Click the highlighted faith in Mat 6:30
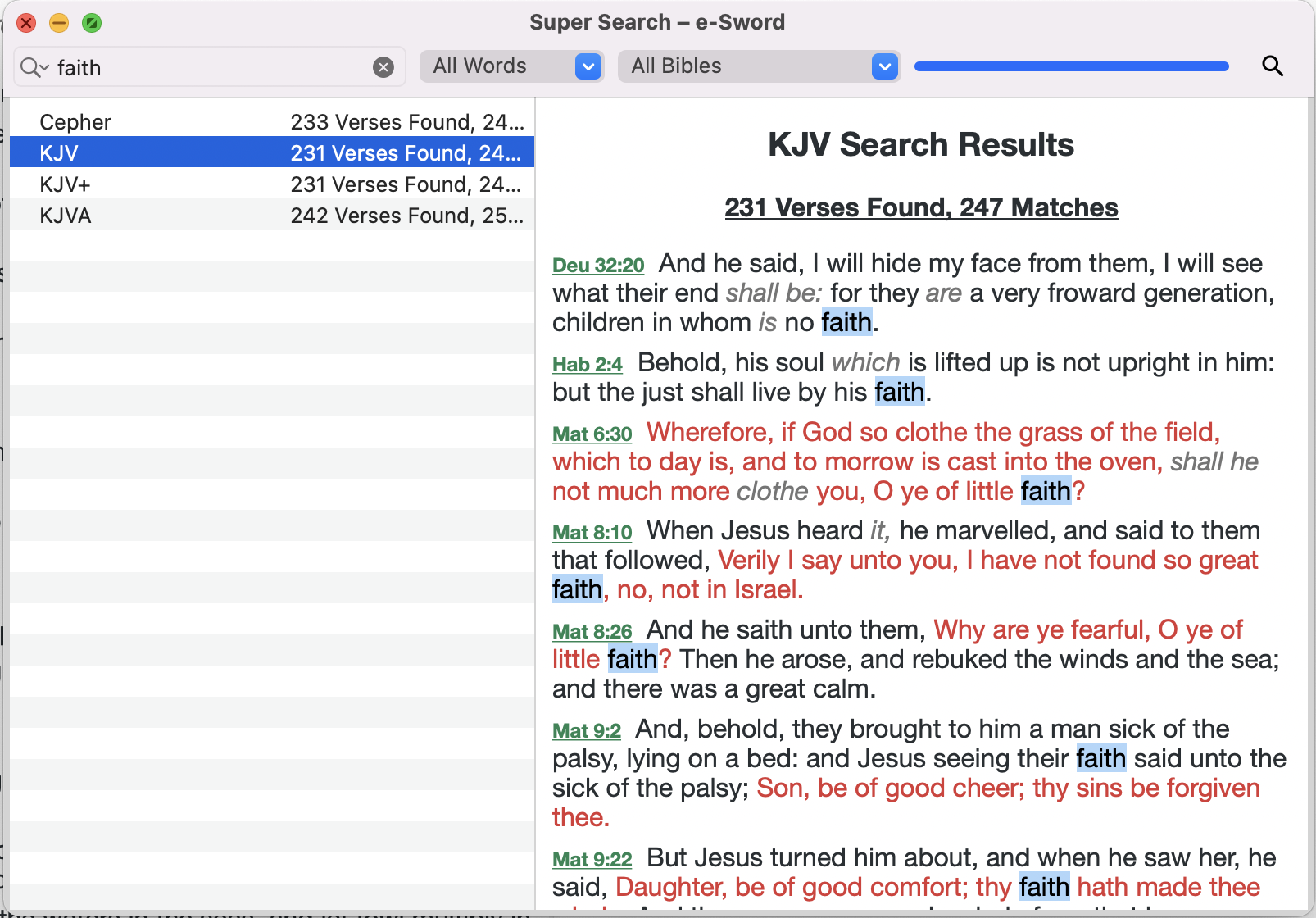The image size is (1316, 918). 1046,491
